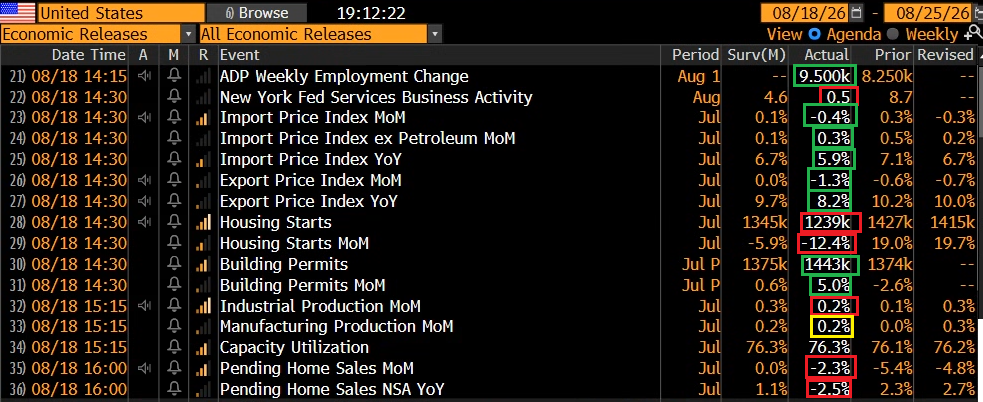Click the relevance bars icon for Industrial Production MoM
The image size is (983, 402).
[203, 306]
